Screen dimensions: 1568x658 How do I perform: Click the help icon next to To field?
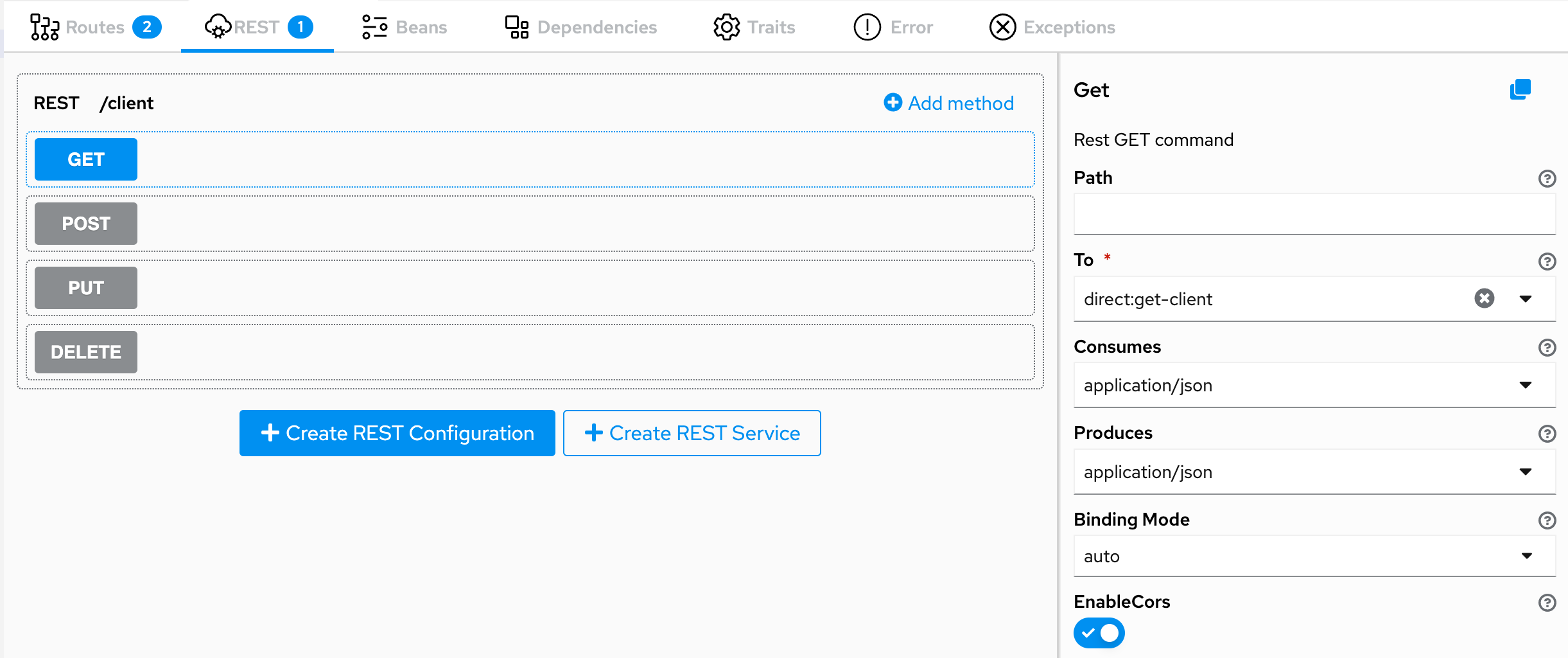(x=1547, y=262)
